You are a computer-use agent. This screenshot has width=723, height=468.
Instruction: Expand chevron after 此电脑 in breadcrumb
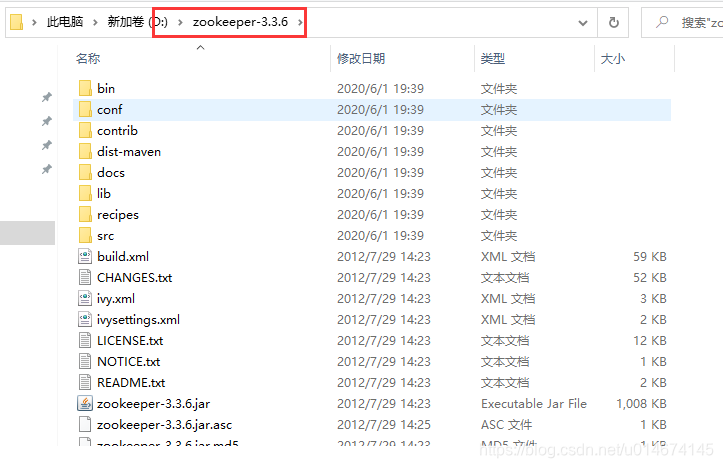tap(95, 22)
